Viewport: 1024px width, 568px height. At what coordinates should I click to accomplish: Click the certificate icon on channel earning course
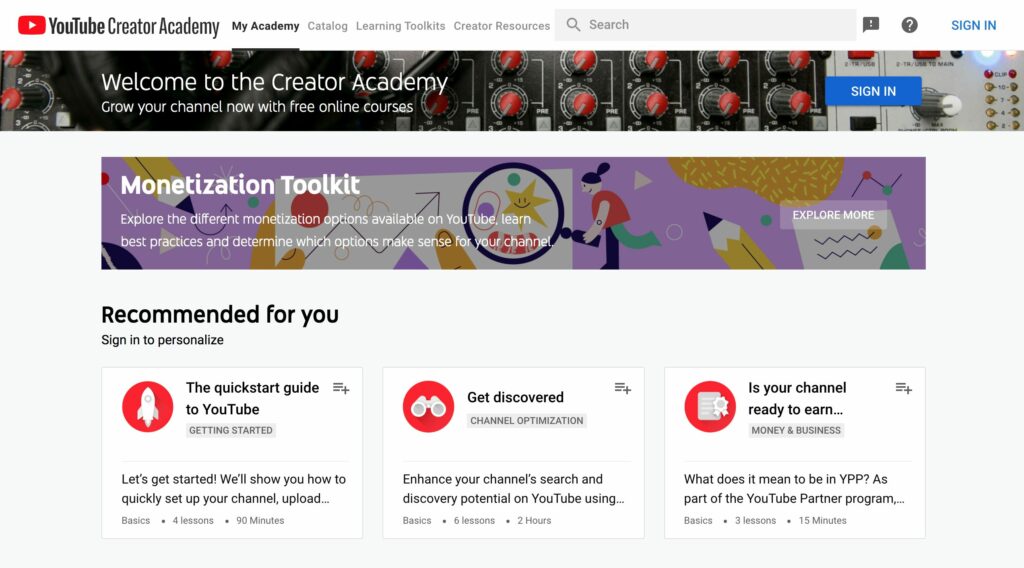pyautogui.click(x=710, y=407)
